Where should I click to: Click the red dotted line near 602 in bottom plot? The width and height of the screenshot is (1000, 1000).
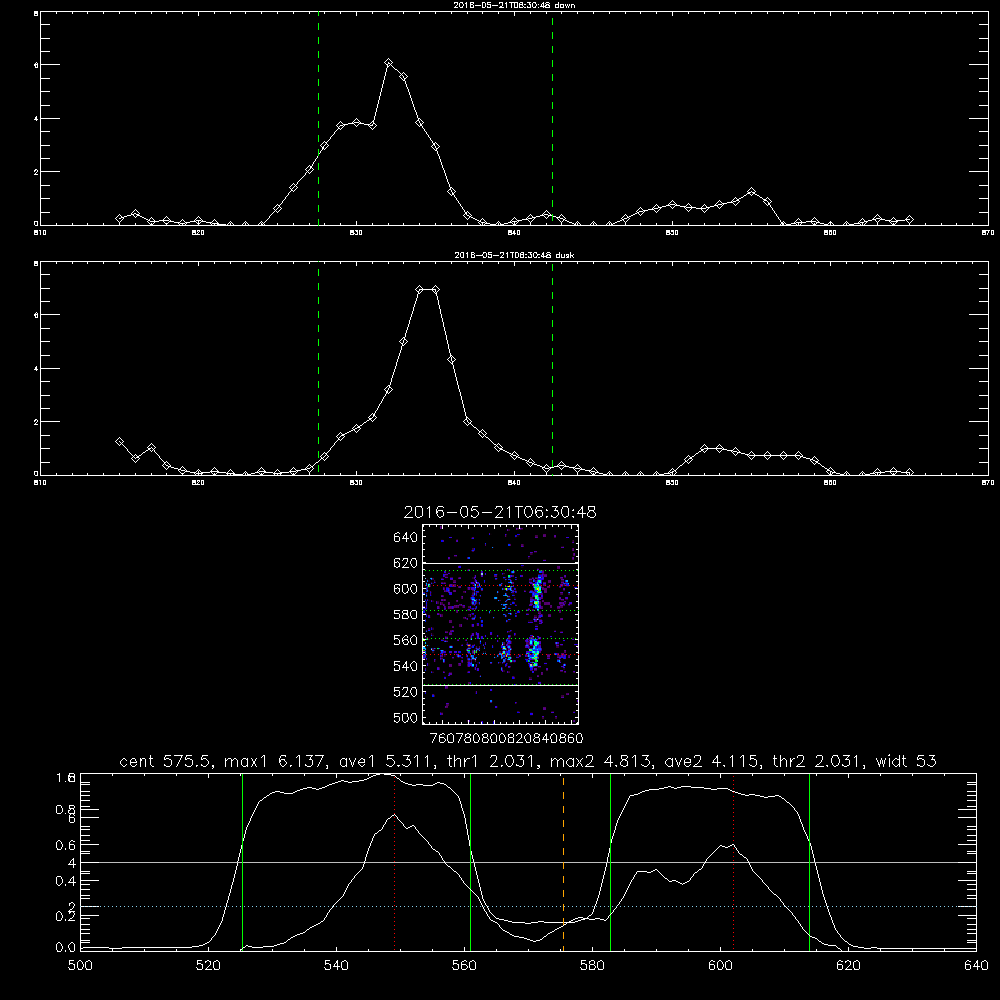point(733,861)
